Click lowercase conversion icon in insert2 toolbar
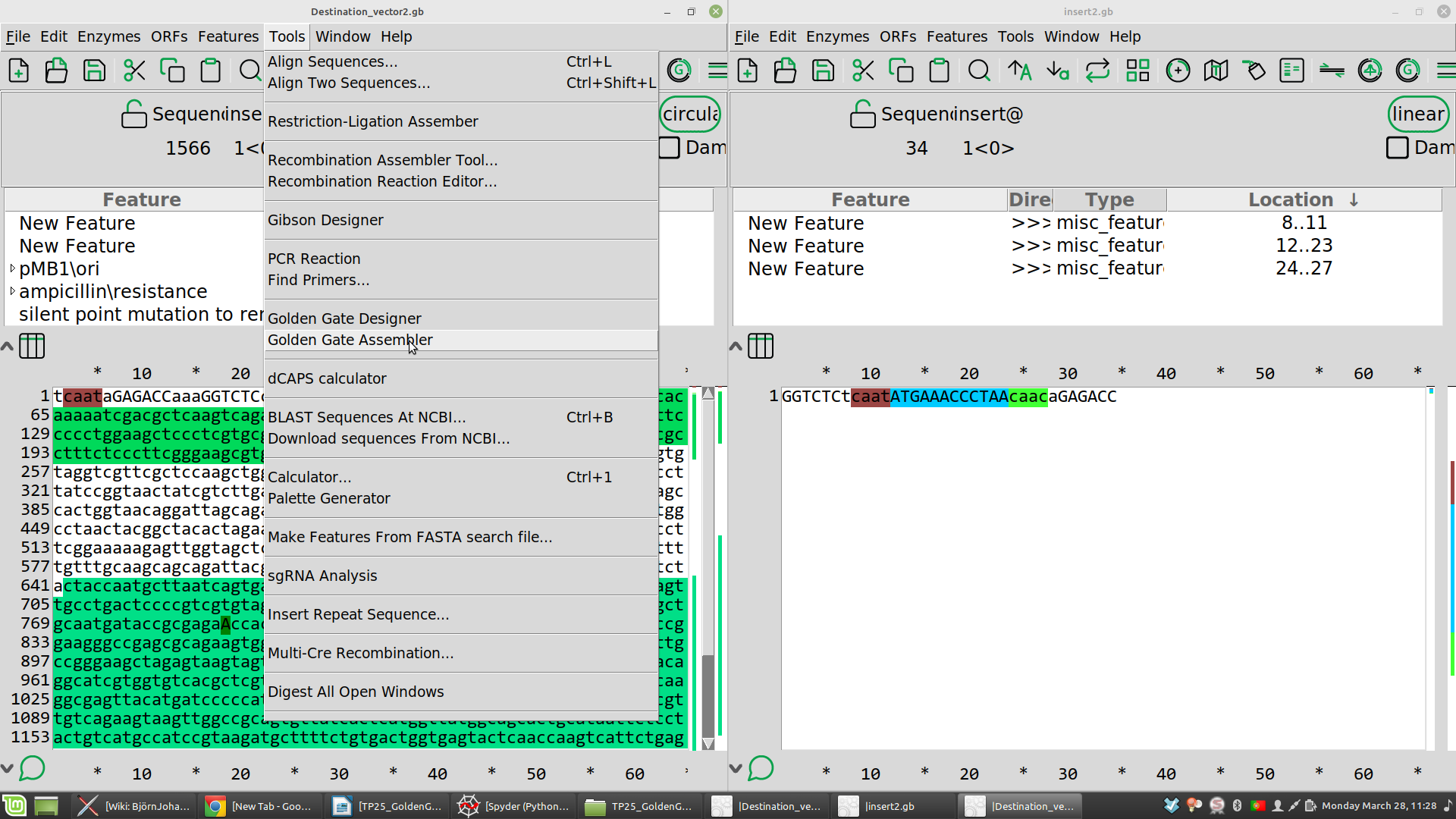This screenshot has width=1456, height=819. coord(1058,71)
